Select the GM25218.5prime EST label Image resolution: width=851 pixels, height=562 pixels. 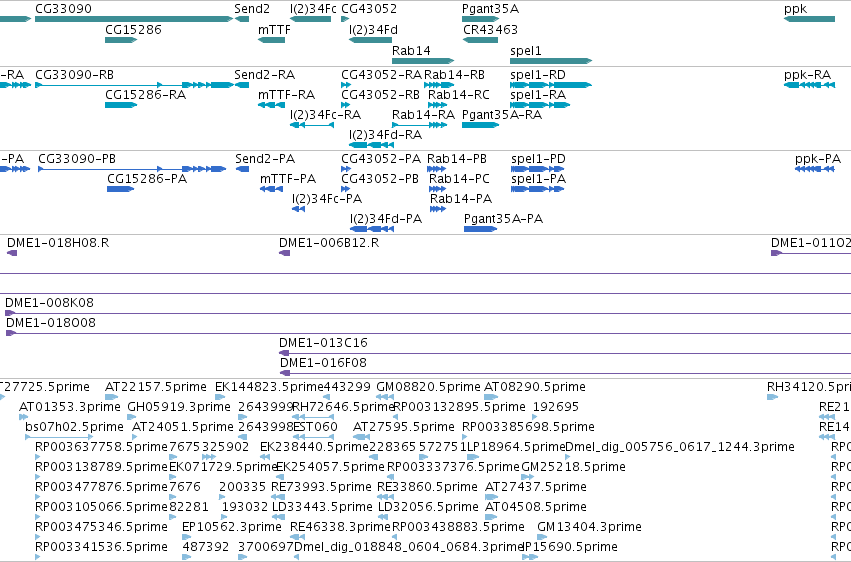point(573,467)
